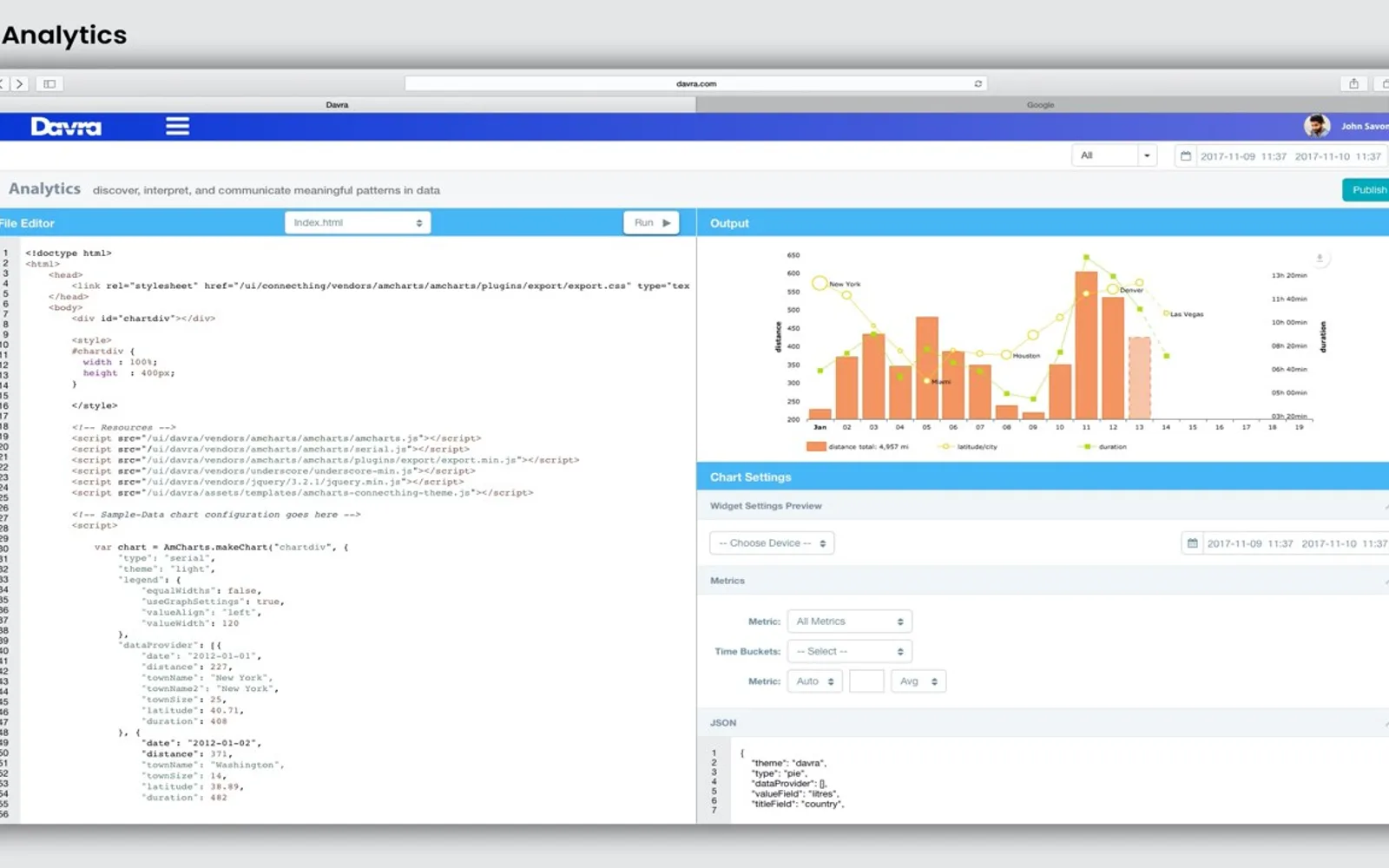The width and height of the screenshot is (1389, 868).
Task: Click the Denver chart bullet
Action: click(1112, 289)
